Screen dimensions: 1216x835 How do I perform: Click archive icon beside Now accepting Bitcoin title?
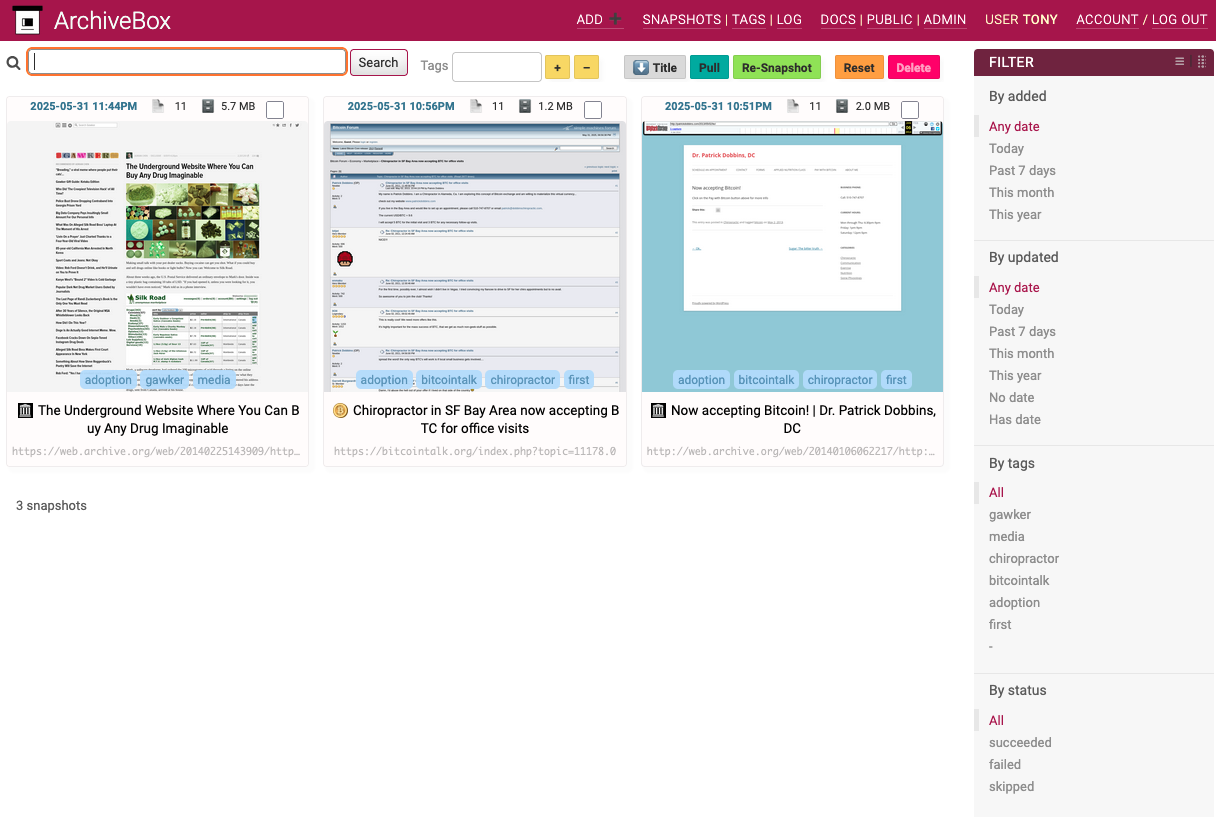pyautogui.click(x=658, y=411)
